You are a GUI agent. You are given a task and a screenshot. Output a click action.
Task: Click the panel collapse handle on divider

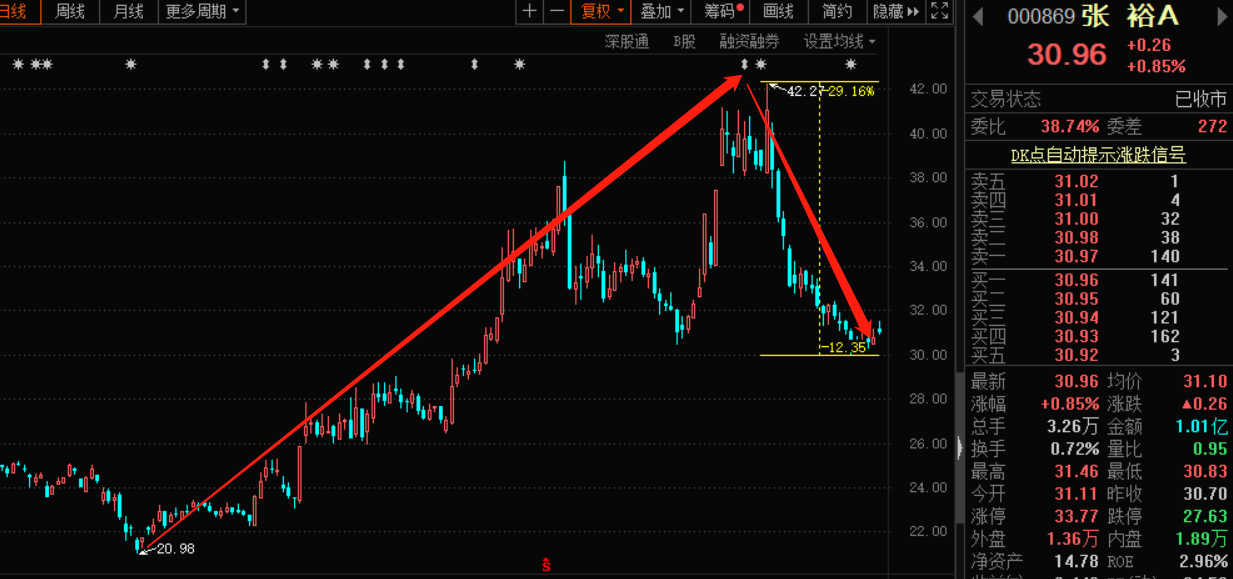[961, 448]
